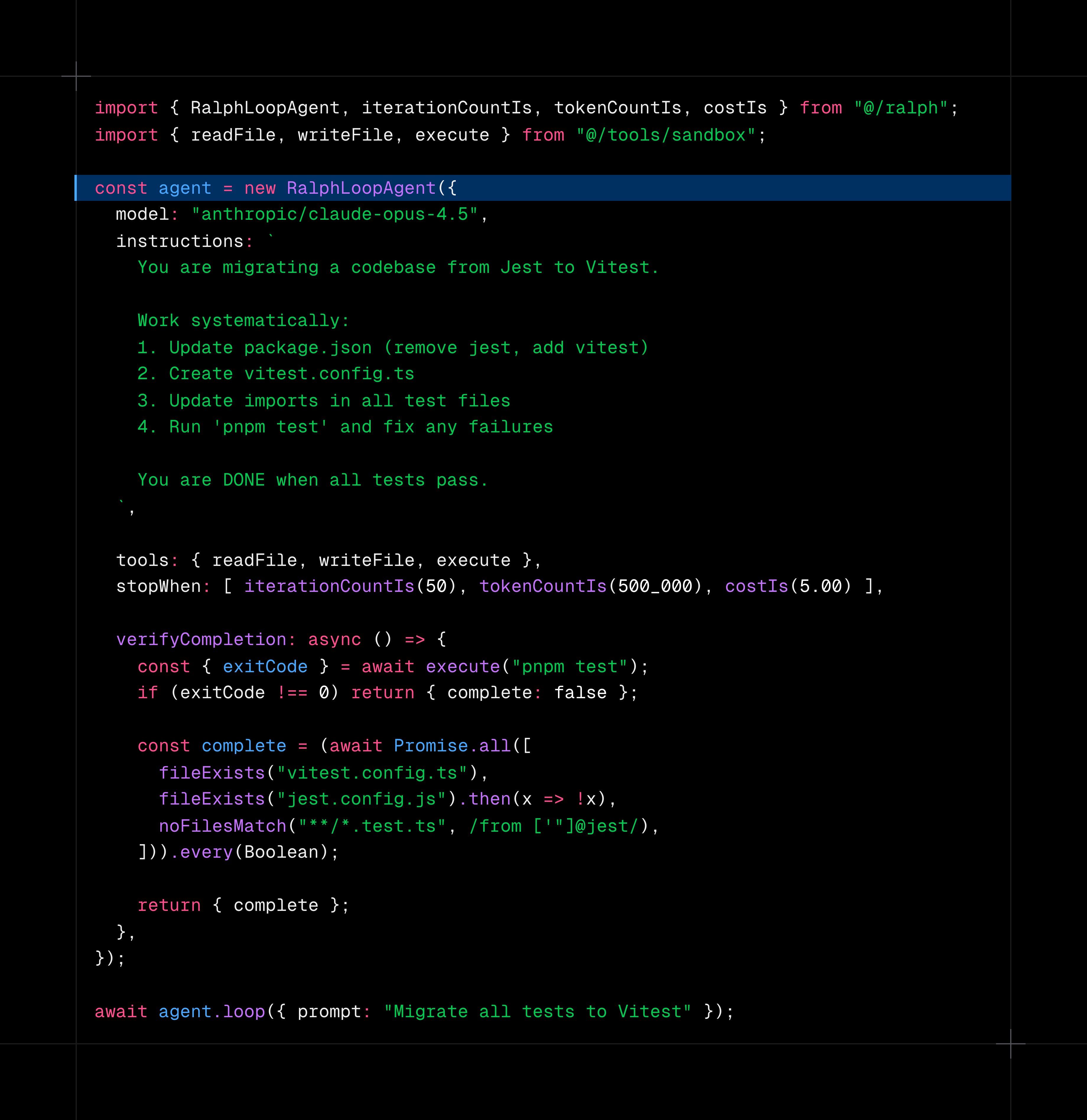Click the "jest.config.js" string

pos(361,799)
